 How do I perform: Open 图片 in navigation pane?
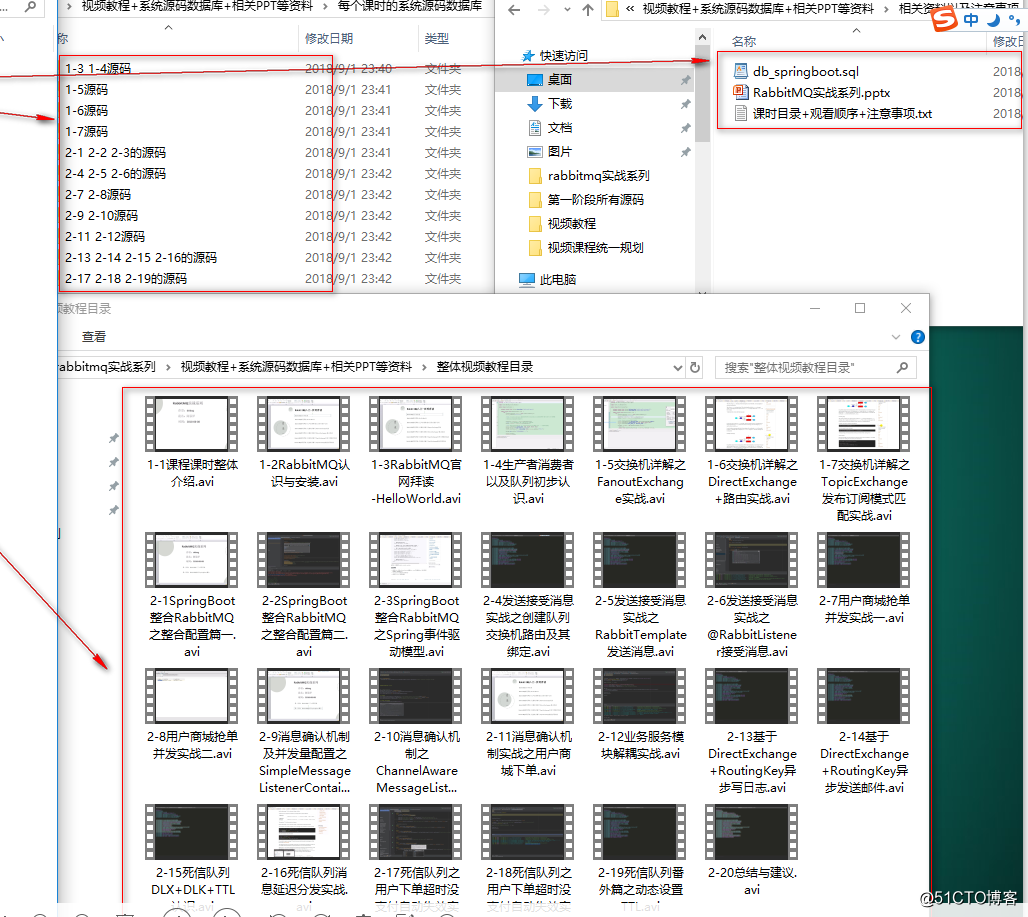pyautogui.click(x=560, y=151)
